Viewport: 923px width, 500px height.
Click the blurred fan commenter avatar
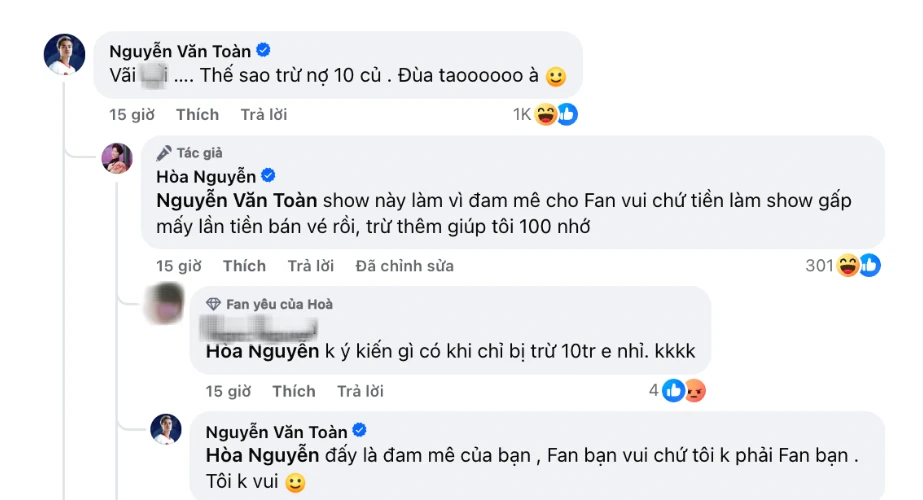pyautogui.click(x=165, y=303)
